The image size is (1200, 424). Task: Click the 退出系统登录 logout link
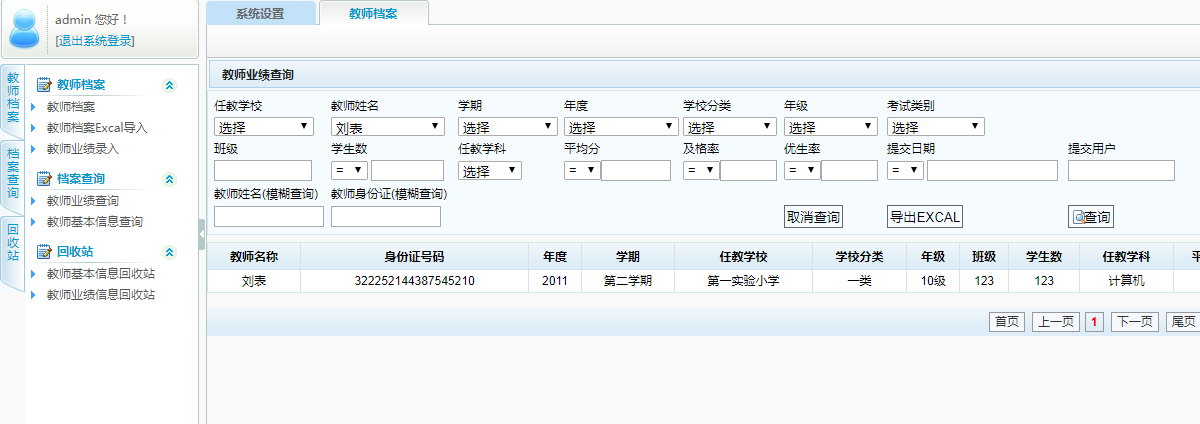tap(95, 40)
